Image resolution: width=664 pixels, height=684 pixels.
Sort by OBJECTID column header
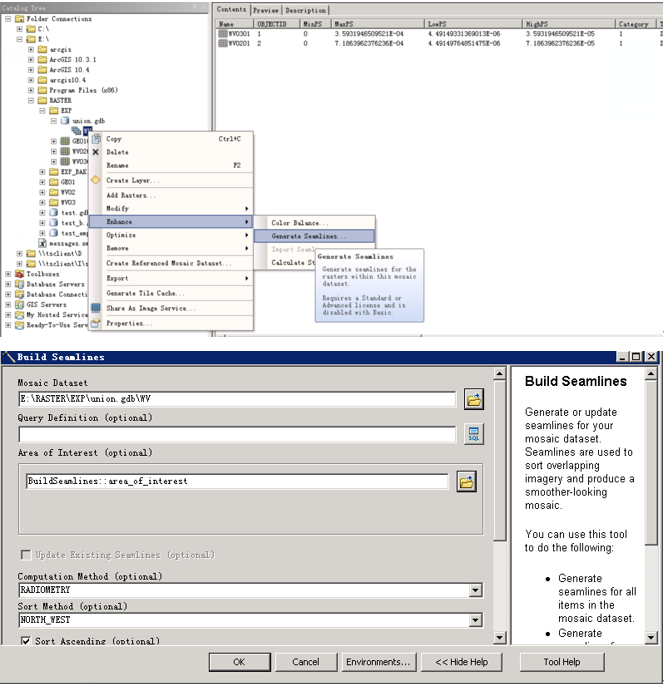pyautogui.click(x=277, y=24)
